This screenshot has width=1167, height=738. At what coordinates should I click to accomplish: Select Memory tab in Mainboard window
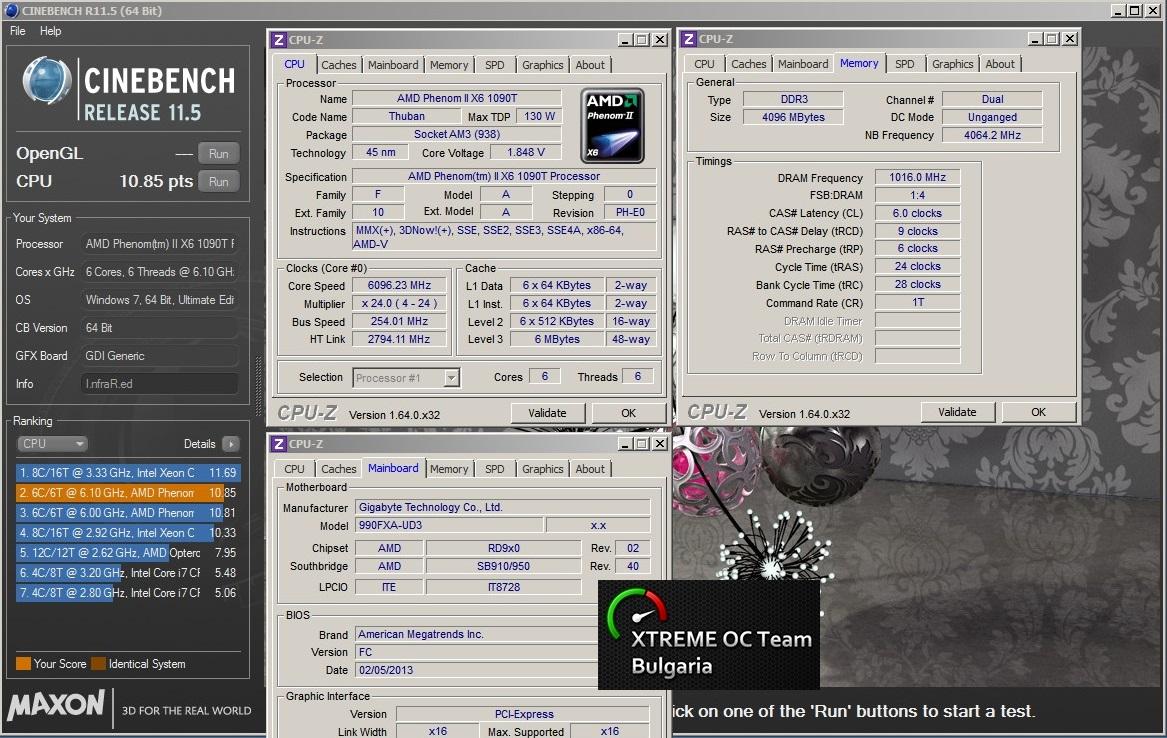coord(449,469)
